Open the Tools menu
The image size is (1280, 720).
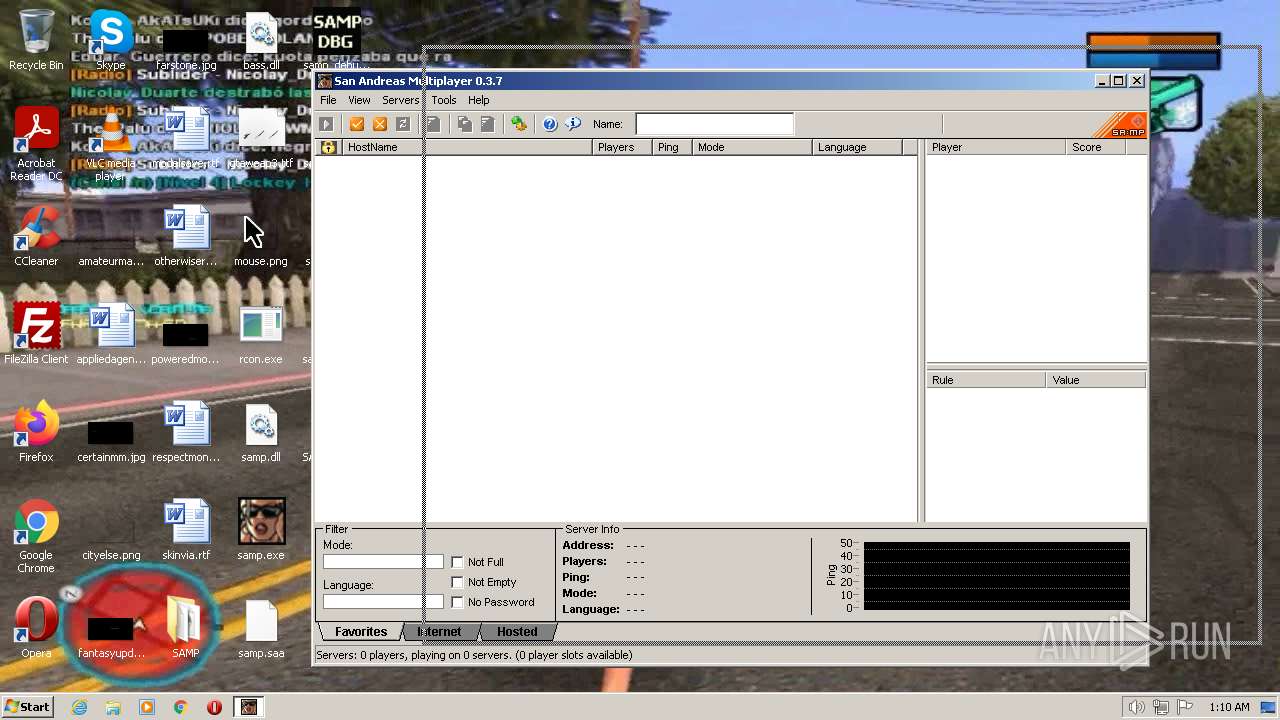tap(444, 100)
